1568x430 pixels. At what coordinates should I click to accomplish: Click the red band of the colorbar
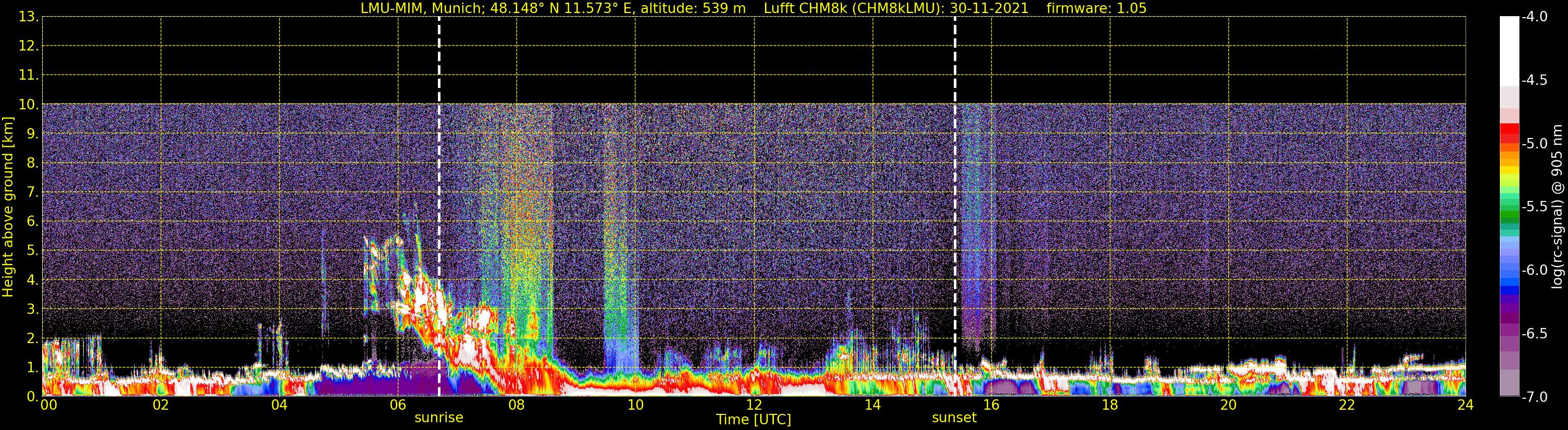pyautogui.click(x=1510, y=133)
